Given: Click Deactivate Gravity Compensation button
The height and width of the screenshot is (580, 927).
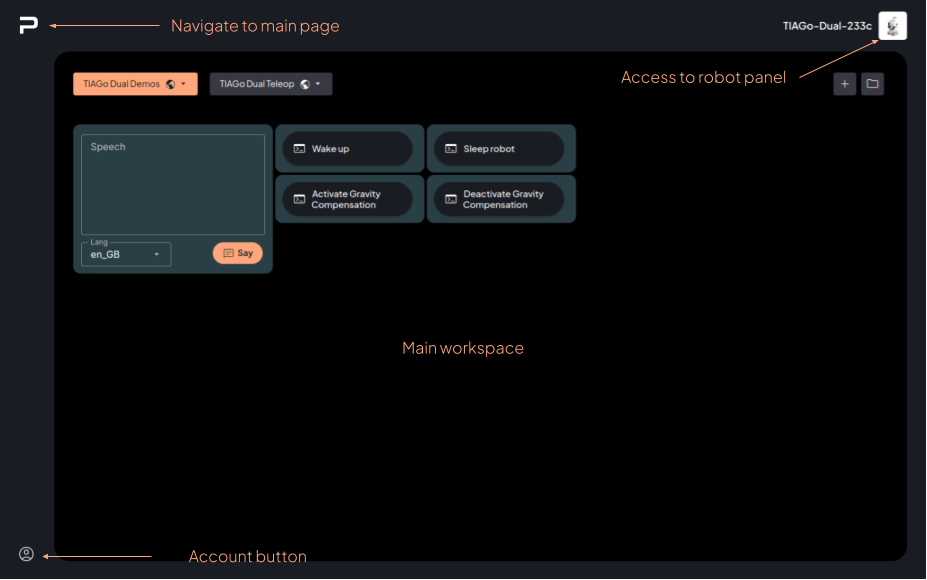Looking at the screenshot, I should [499, 199].
